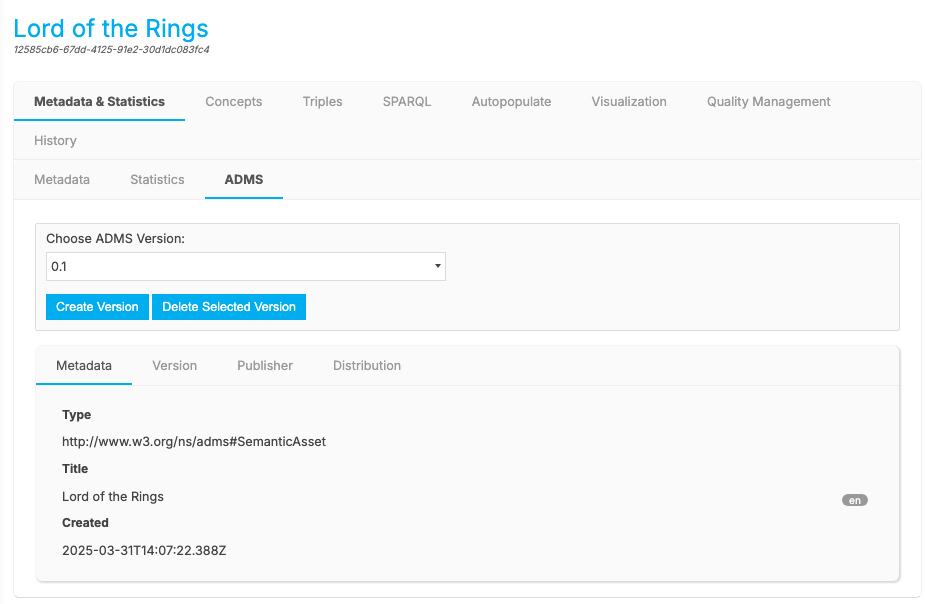Viewport: 926px width, 604px height.
Task: Click the SemanticAsset type URL text
Action: 194,442
